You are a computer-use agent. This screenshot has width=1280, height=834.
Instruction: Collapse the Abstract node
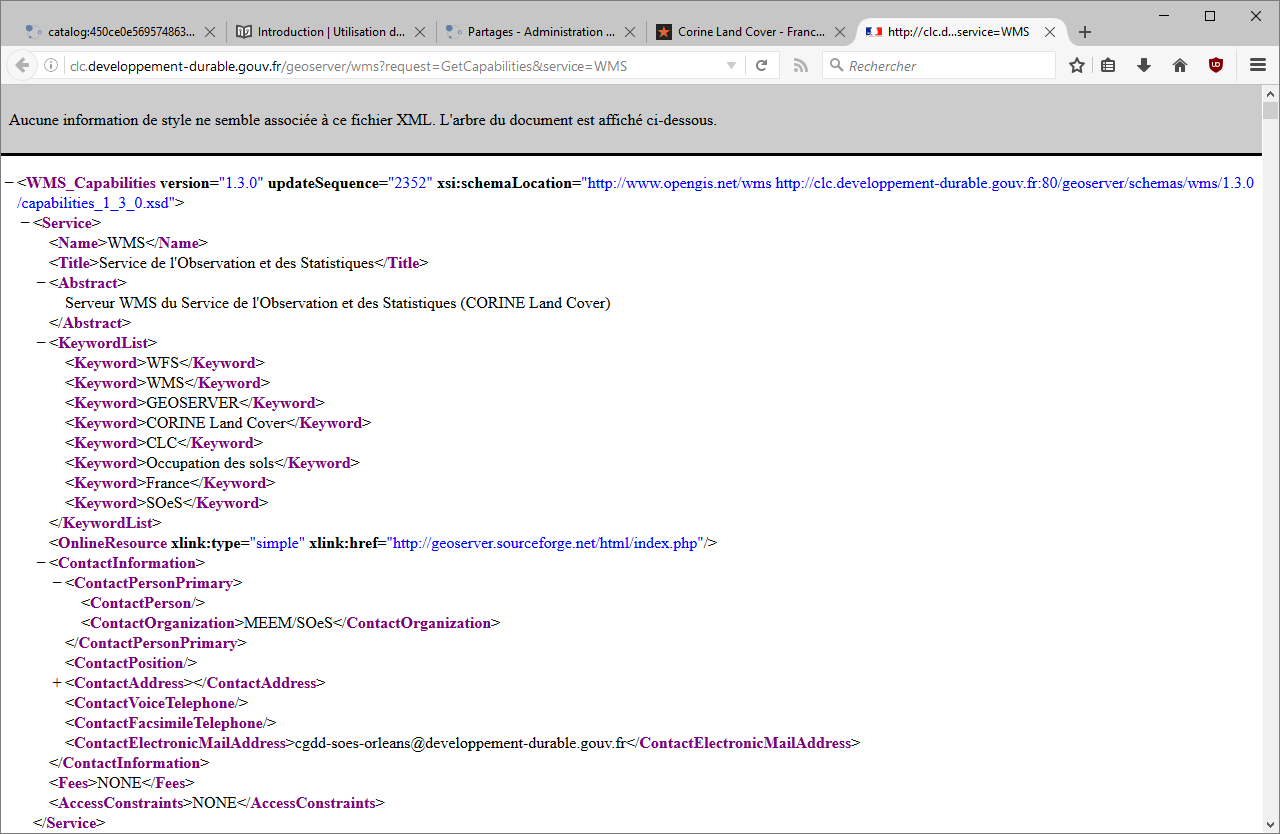pos(41,283)
